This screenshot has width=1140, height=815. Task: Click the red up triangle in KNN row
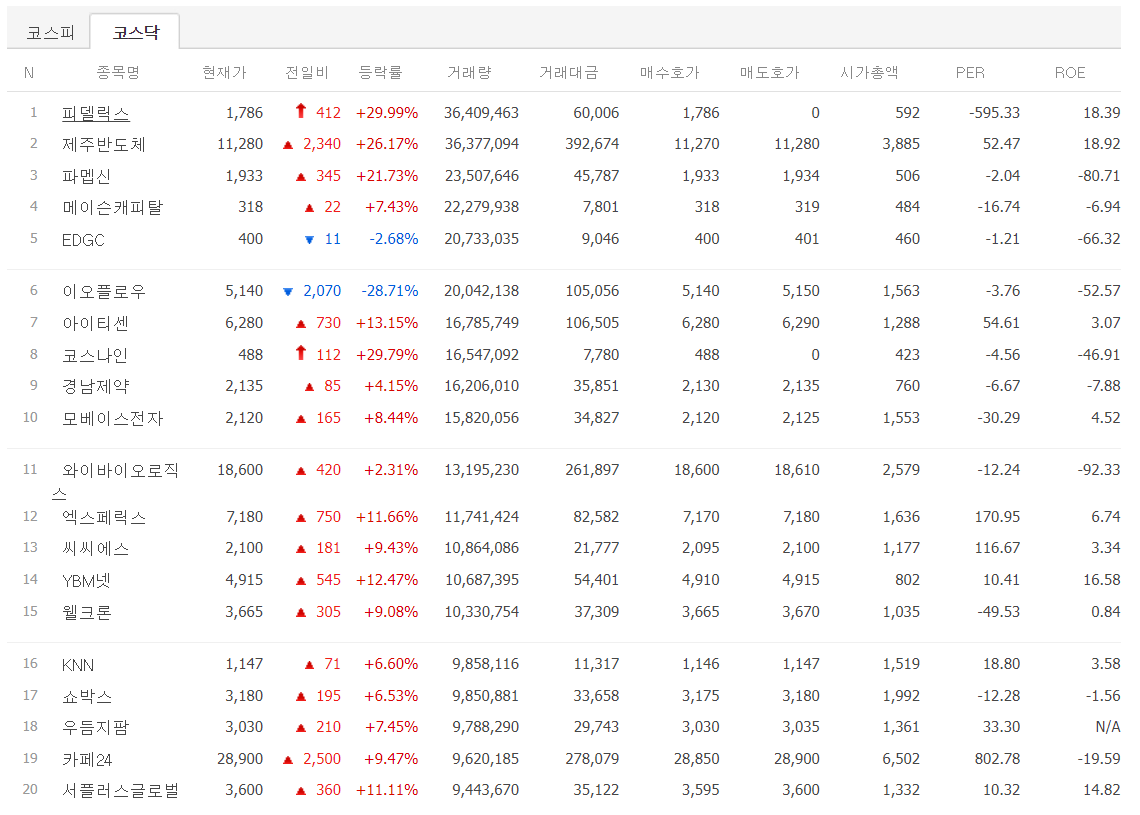coord(309,665)
